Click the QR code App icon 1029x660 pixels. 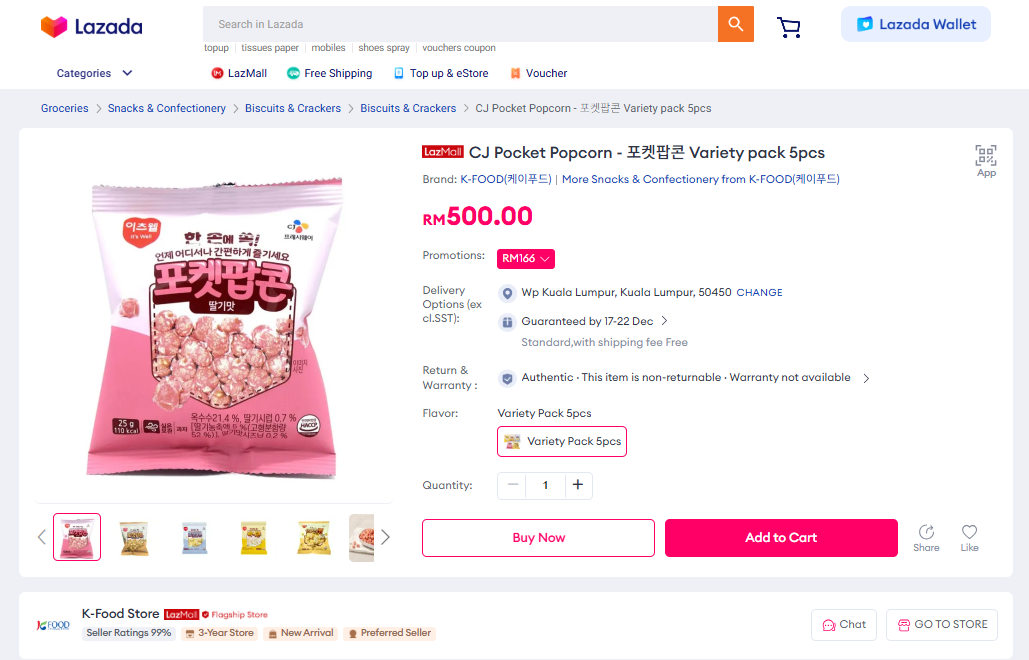point(986,155)
